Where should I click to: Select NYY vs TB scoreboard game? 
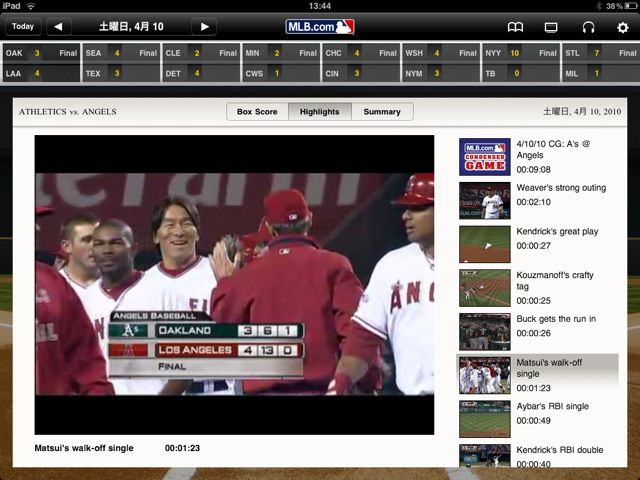click(521, 63)
